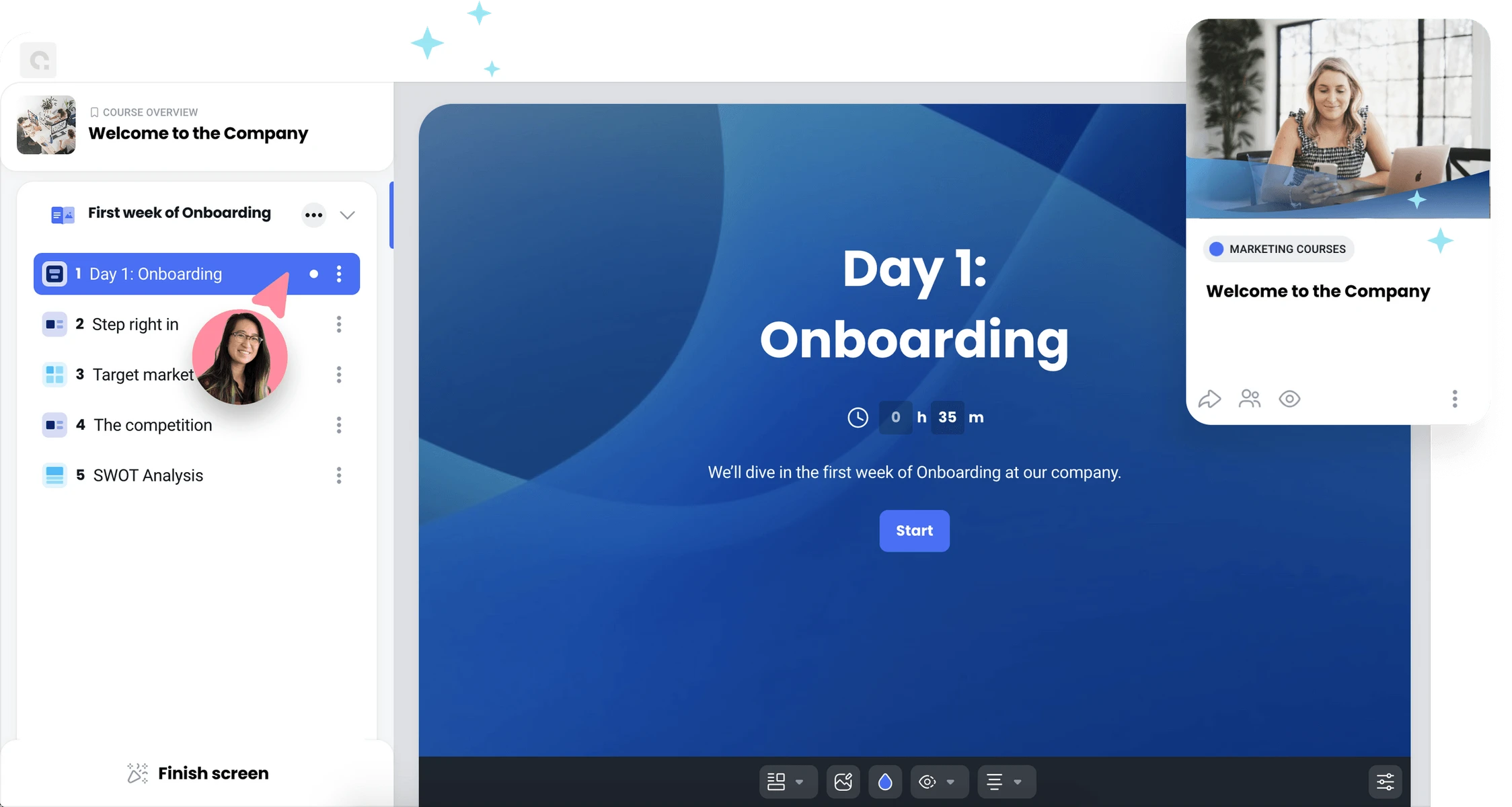Click the MARKETING COURSES category tag

coord(1279,249)
